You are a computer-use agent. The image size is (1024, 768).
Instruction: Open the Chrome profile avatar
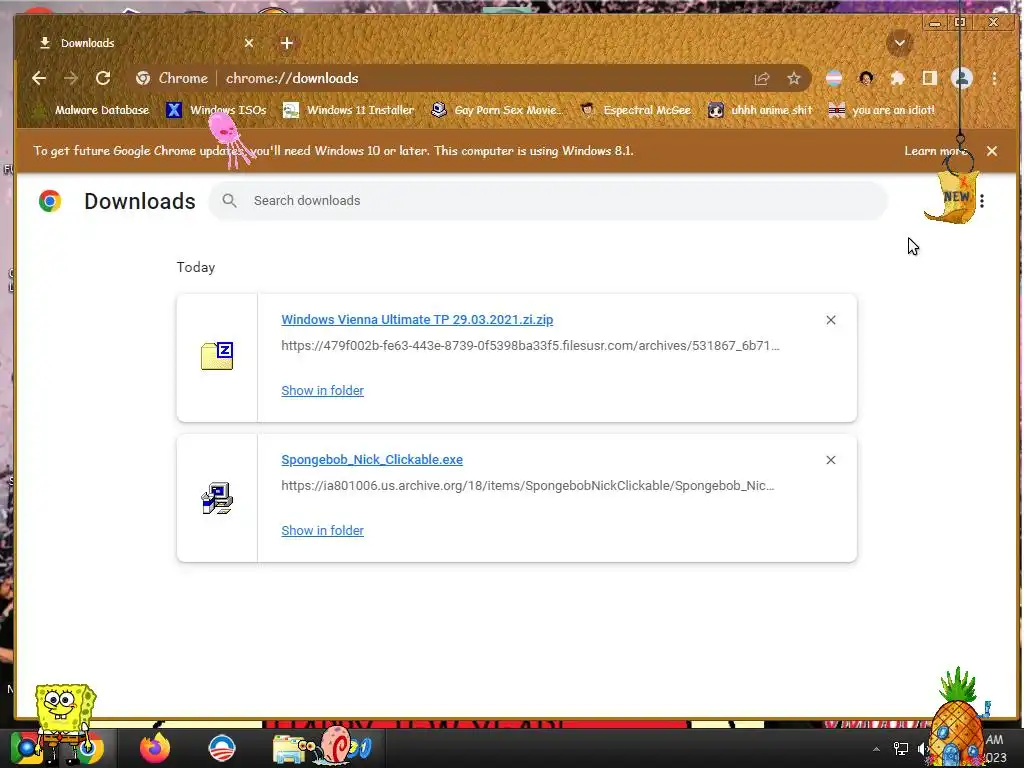[961, 79]
